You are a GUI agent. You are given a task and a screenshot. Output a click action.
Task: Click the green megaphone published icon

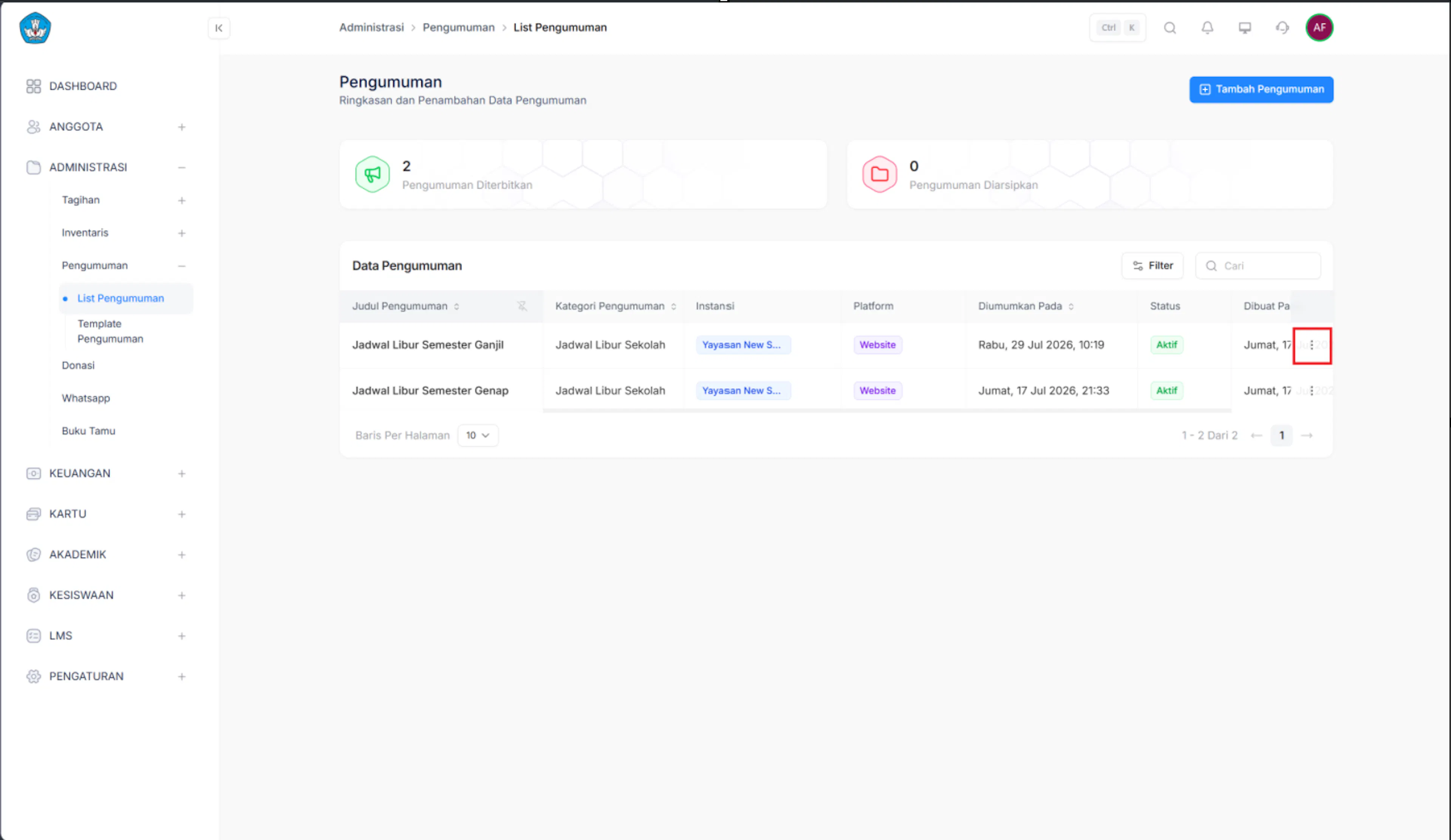point(372,174)
